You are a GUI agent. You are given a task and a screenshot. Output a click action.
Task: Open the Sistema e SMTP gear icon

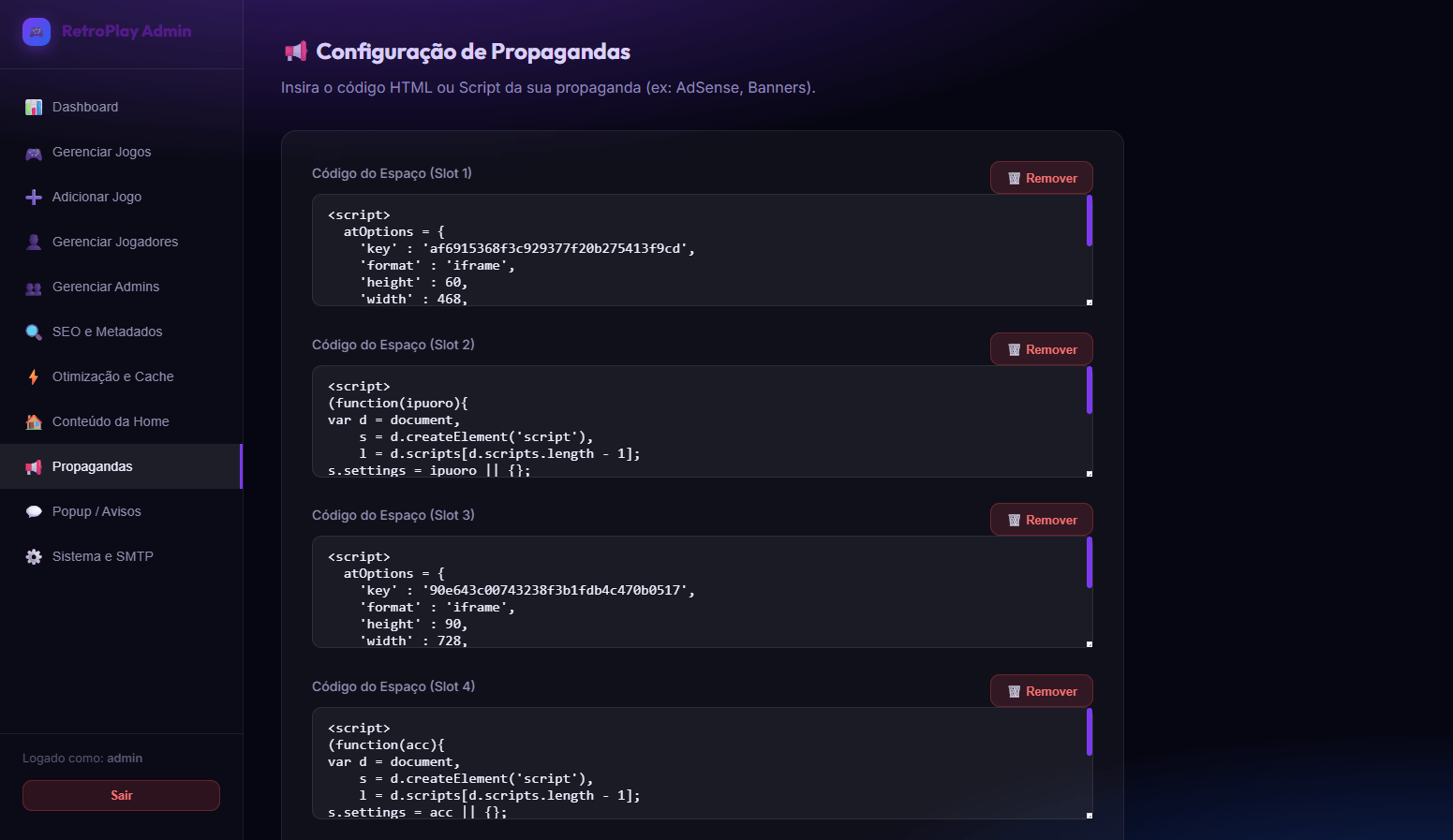34,557
